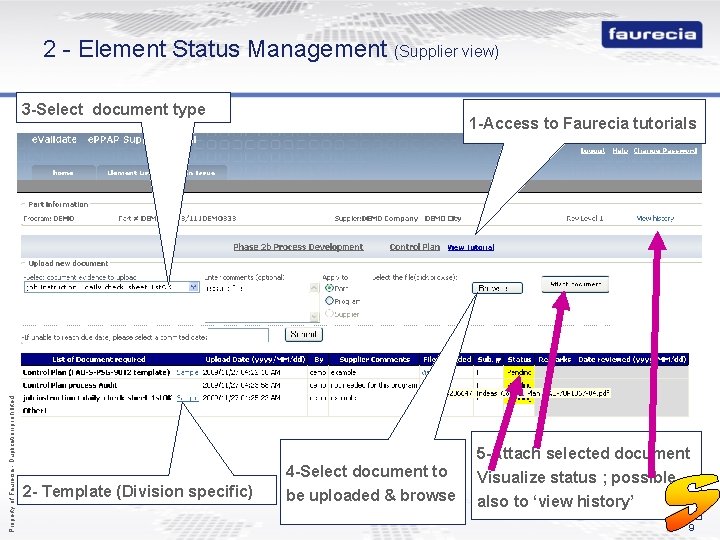
Task: Click the Faurecia logo
Action: click(x=652, y=34)
